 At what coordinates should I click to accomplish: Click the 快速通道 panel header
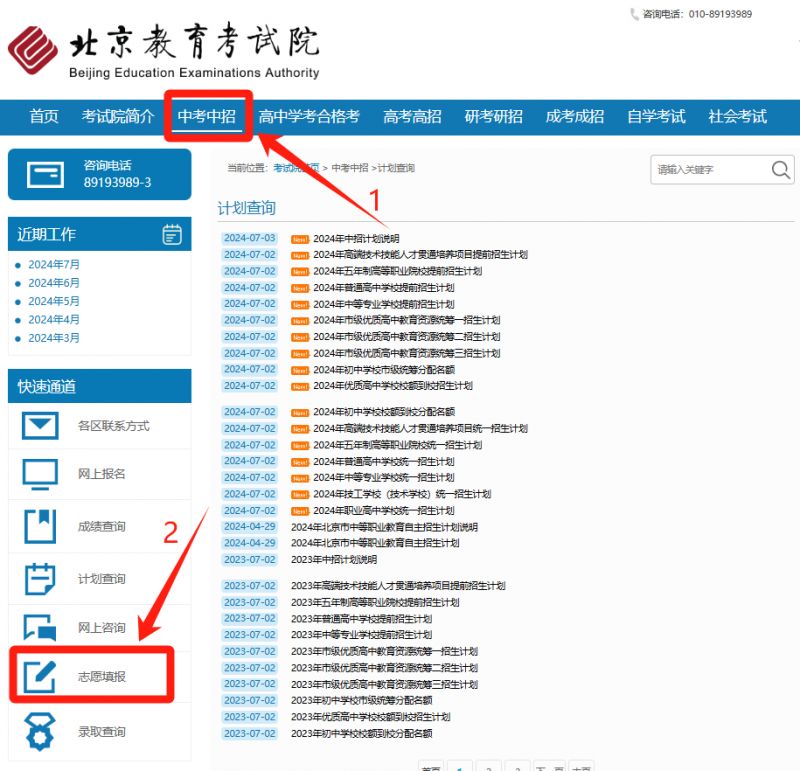tap(99, 386)
